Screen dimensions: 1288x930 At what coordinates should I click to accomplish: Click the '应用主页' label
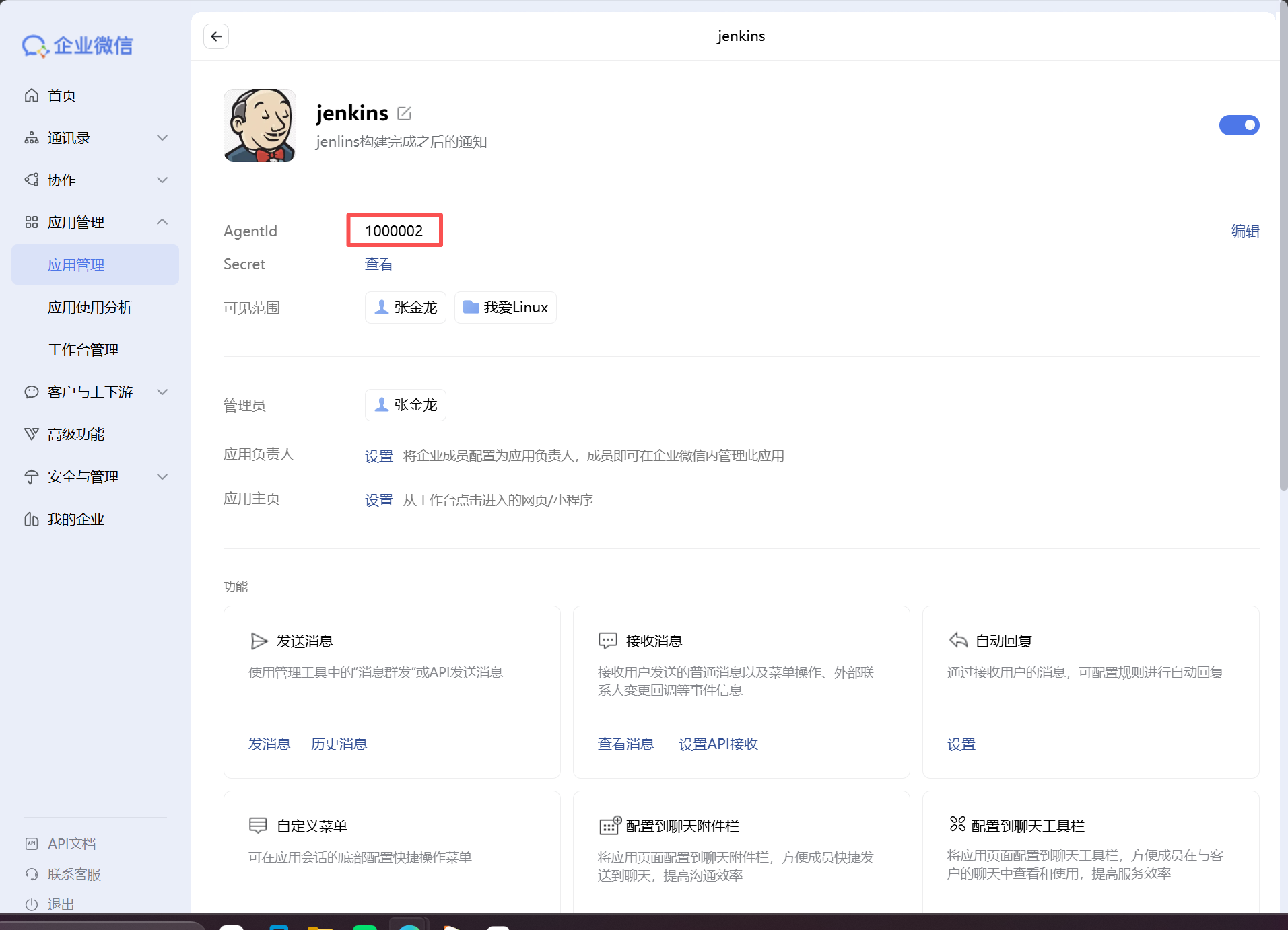pyautogui.click(x=252, y=499)
